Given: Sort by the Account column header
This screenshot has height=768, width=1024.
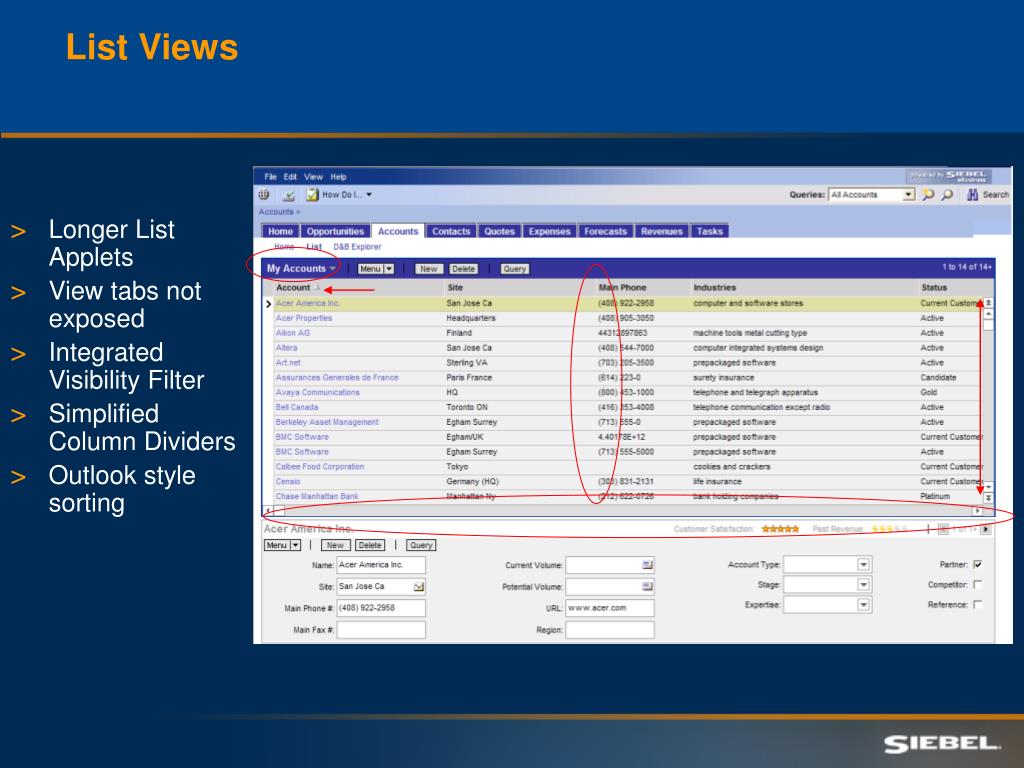Looking at the screenshot, I should click(293, 287).
